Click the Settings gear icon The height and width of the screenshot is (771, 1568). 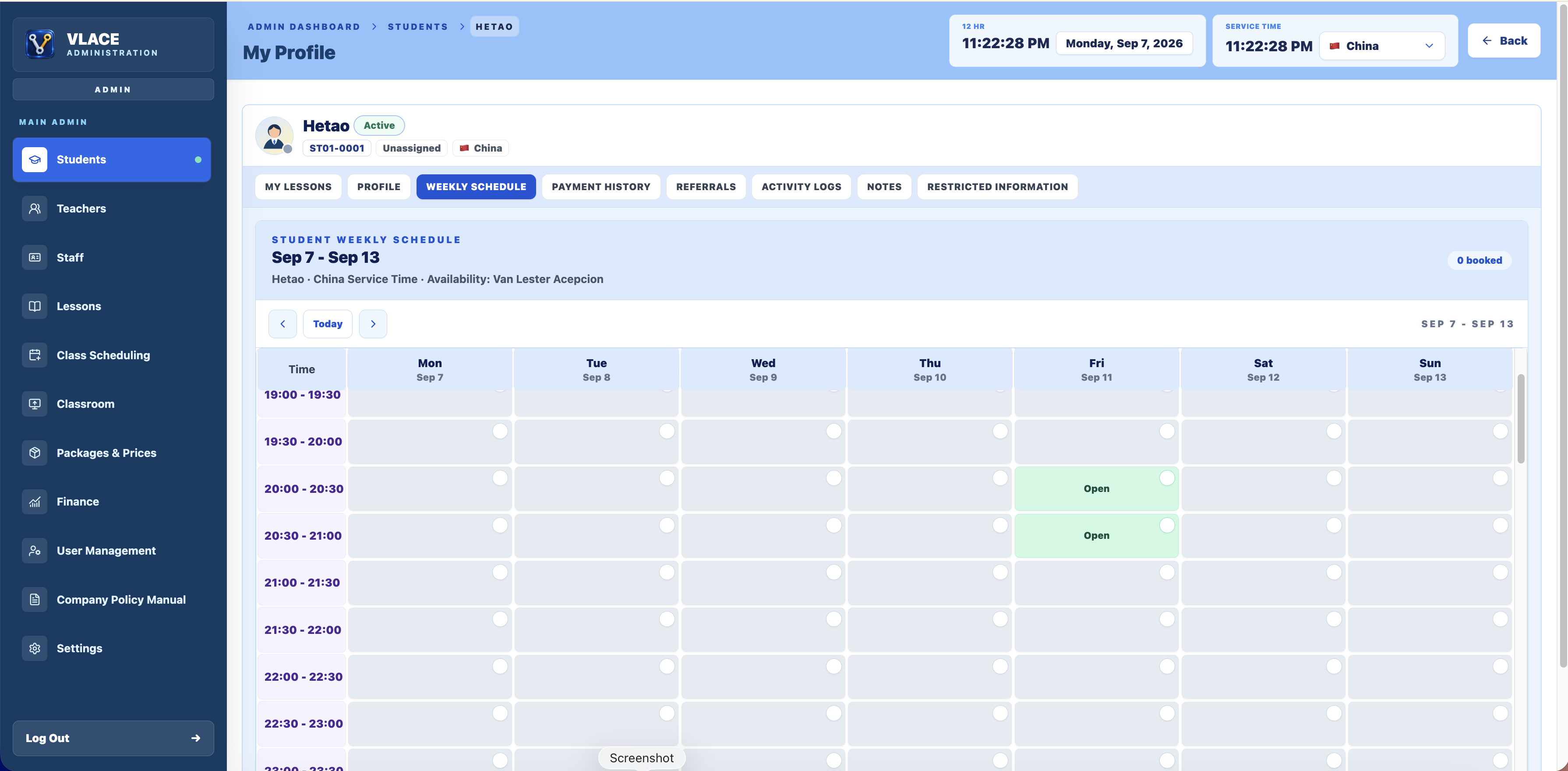click(x=35, y=649)
